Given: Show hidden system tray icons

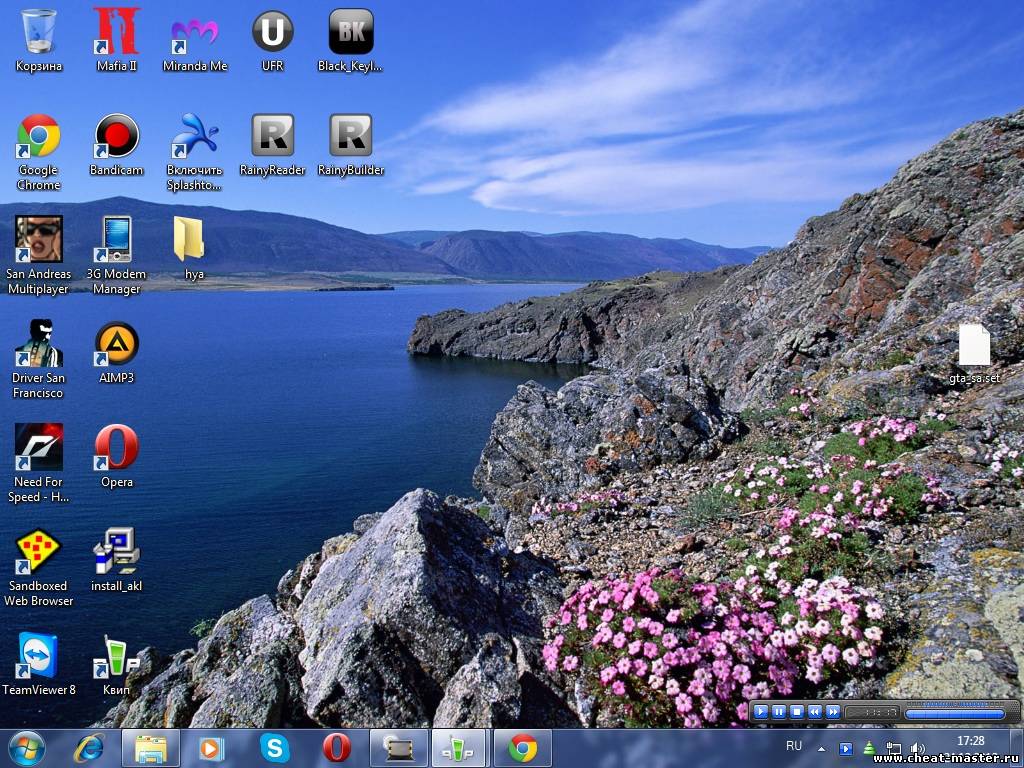Looking at the screenshot, I should click(x=822, y=748).
